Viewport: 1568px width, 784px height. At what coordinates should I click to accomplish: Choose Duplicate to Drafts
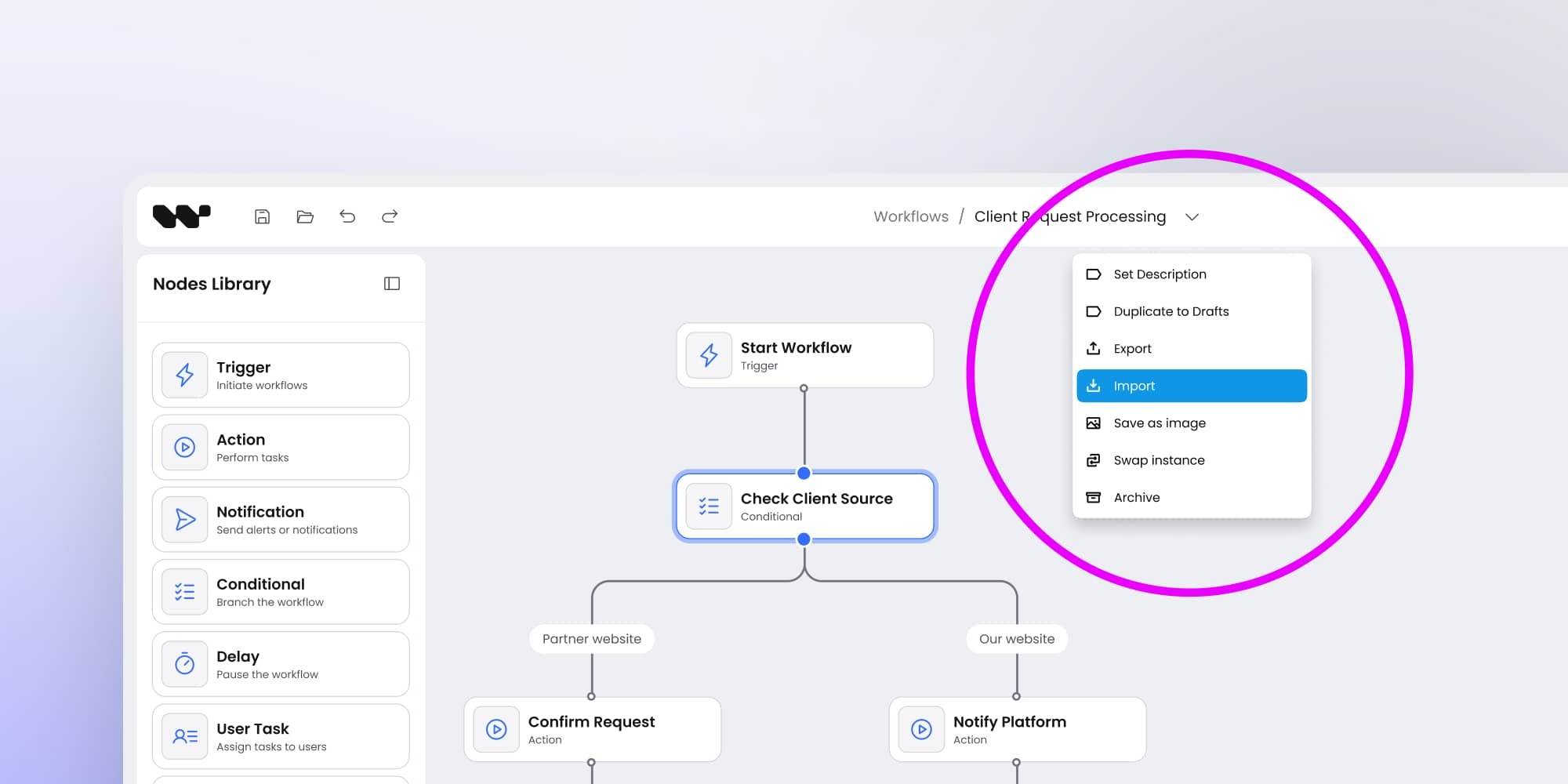1192,311
